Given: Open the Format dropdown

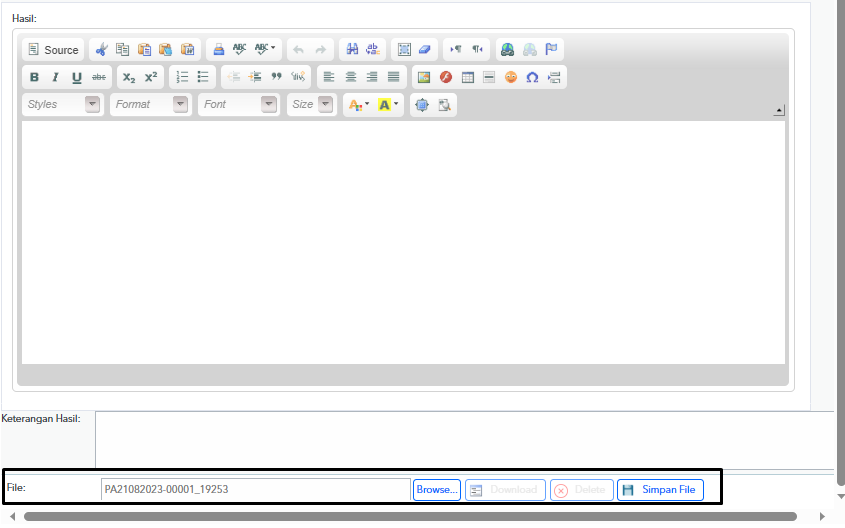Looking at the screenshot, I should click(x=151, y=105).
